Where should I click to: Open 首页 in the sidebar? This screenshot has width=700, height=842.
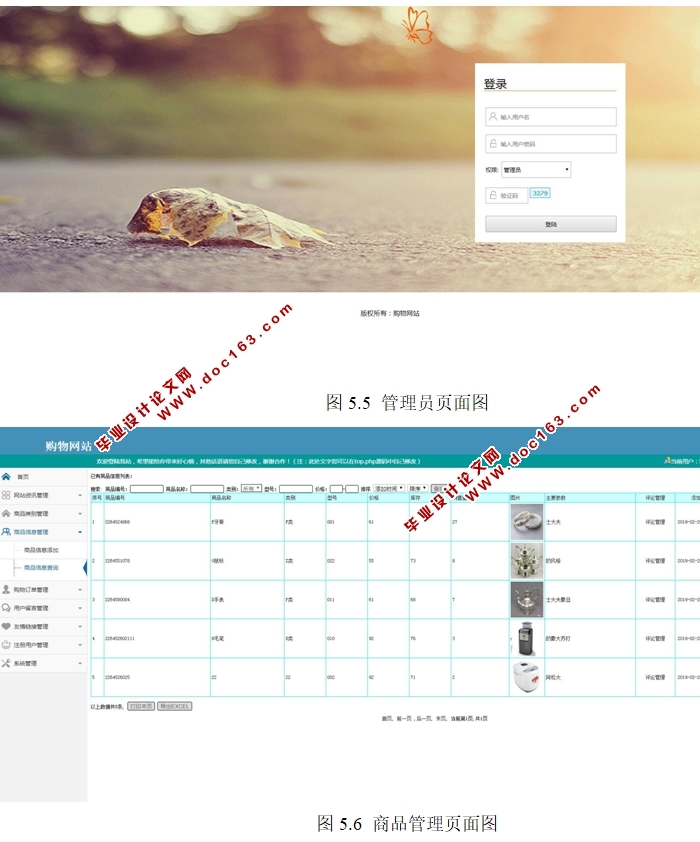coord(23,477)
